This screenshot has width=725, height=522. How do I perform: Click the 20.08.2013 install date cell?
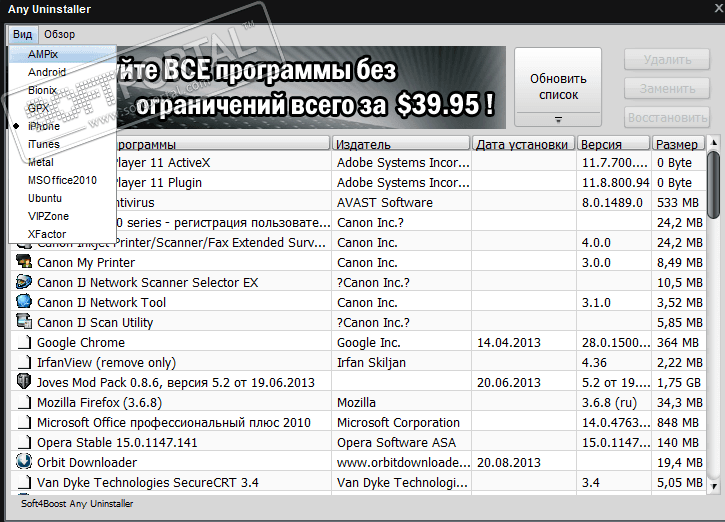click(x=524, y=462)
